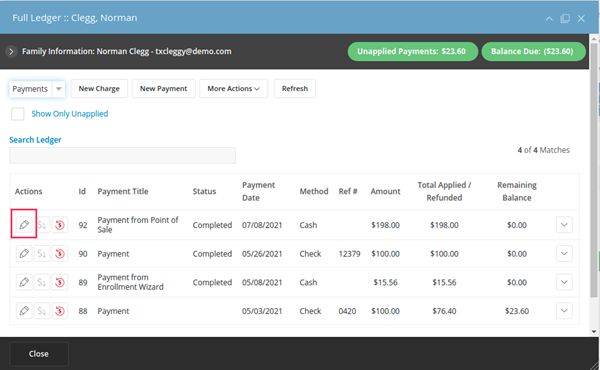The width and height of the screenshot is (600, 370).
Task: Select 'Payment from Enrollment Wizard' title
Action: [130, 282]
